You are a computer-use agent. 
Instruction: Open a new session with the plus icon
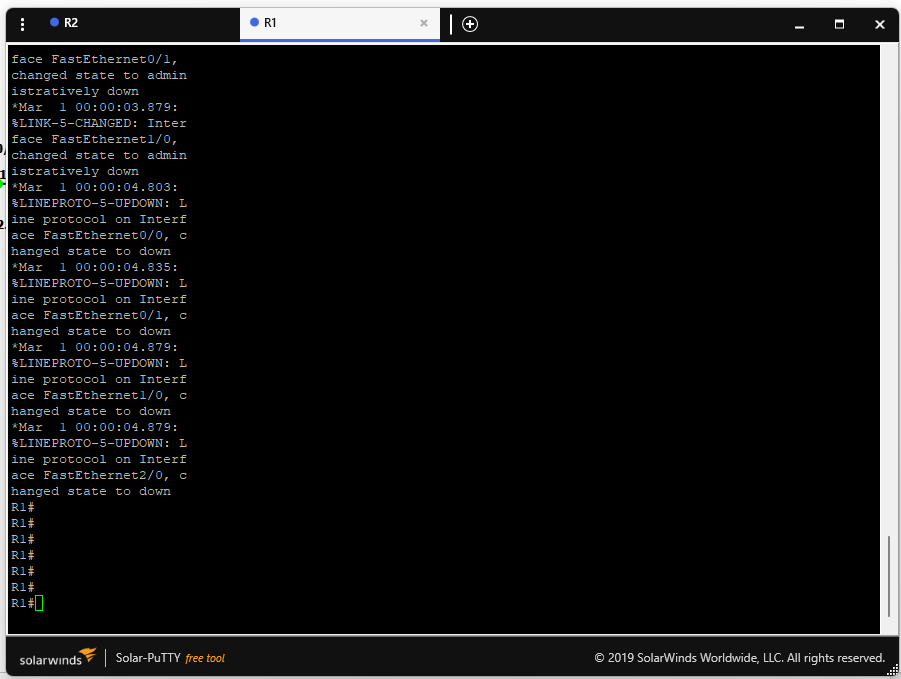coord(470,23)
